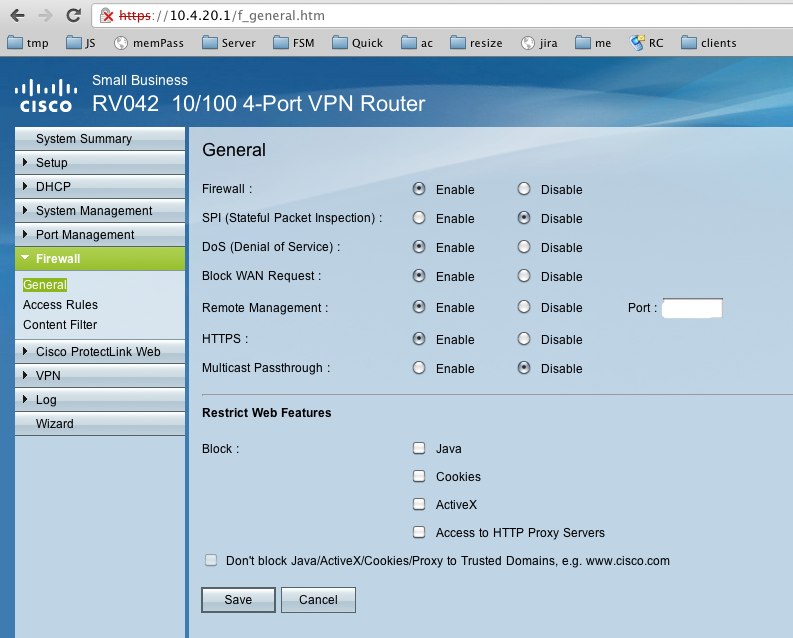Open the jira bookmark
Viewport: 793px width, 638px height.
(539, 43)
